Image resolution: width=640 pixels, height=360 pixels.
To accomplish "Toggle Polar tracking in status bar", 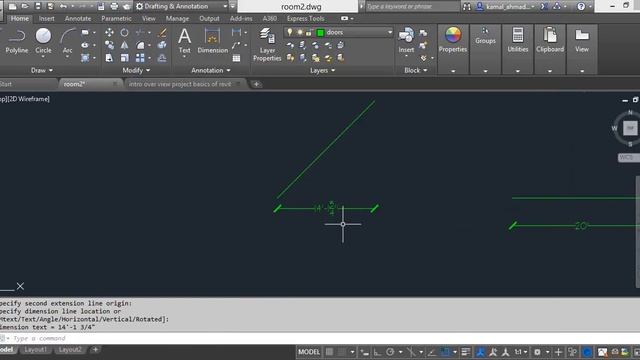I will [x=390, y=352].
